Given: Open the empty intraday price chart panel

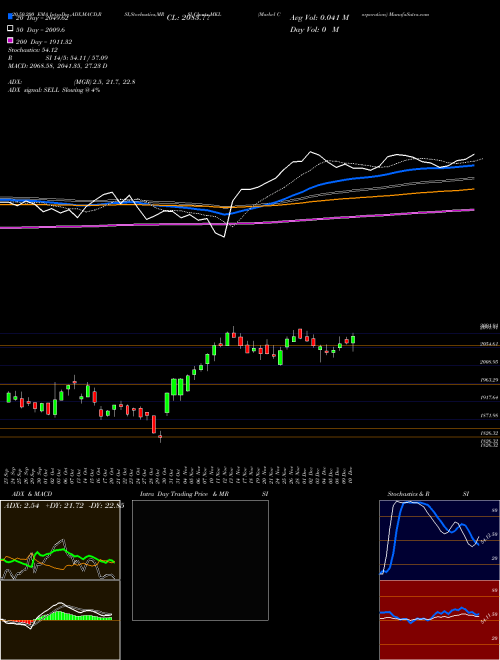Looking at the screenshot, I should [x=200, y=560].
